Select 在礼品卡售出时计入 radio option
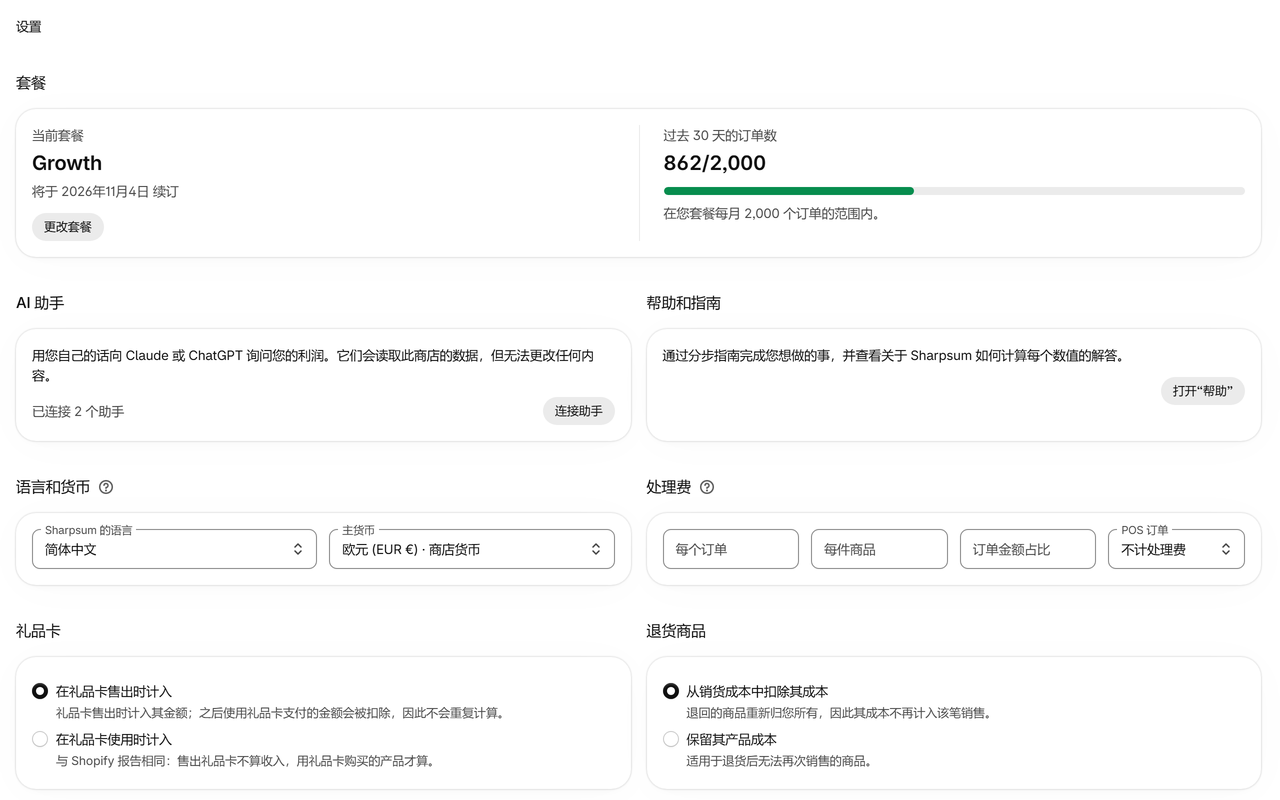The image size is (1280, 800). [x=40, y=691]
